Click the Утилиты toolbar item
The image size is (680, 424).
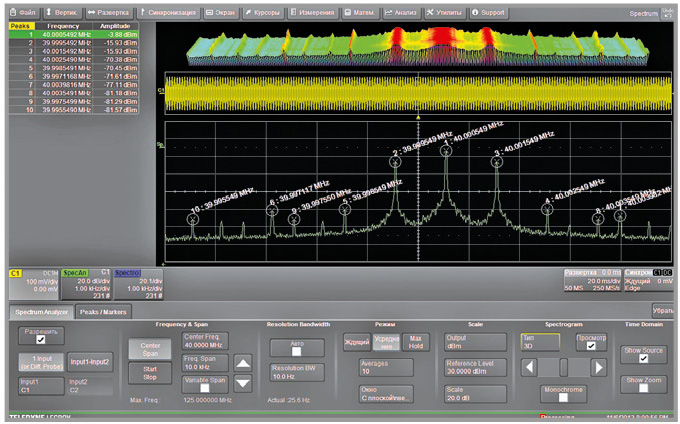444,11
